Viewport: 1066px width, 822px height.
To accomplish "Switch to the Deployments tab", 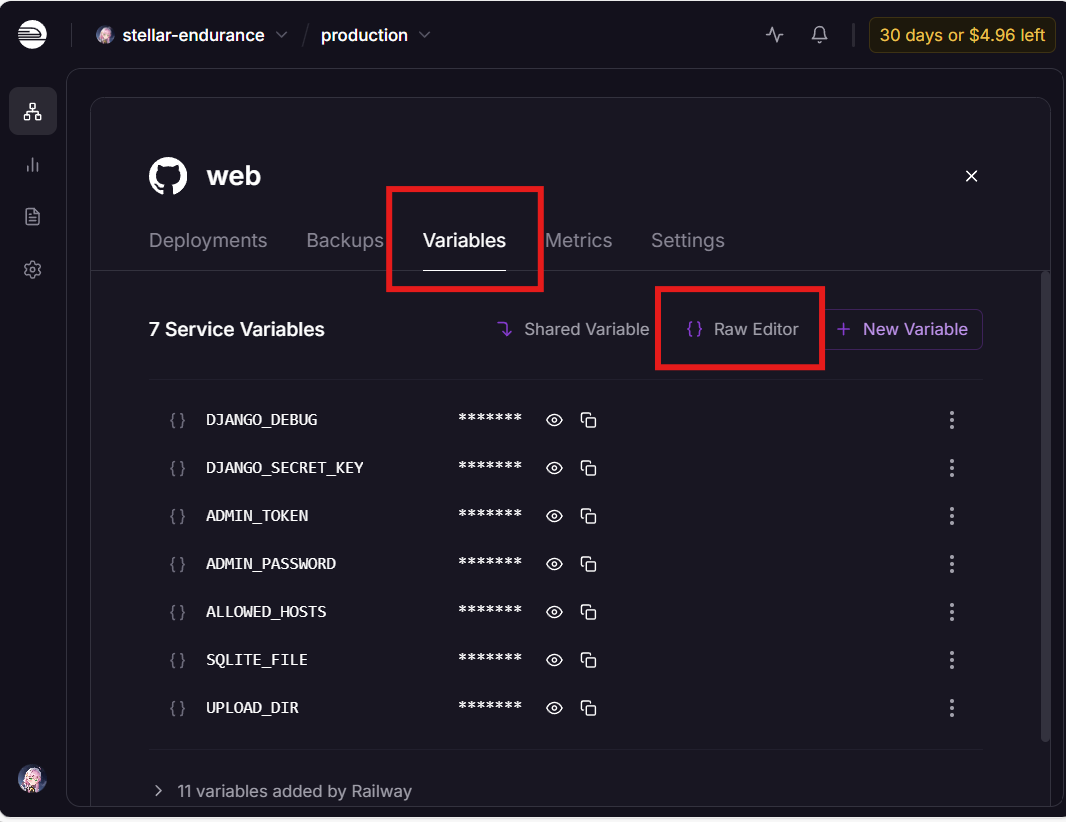I will coord(208,240).
